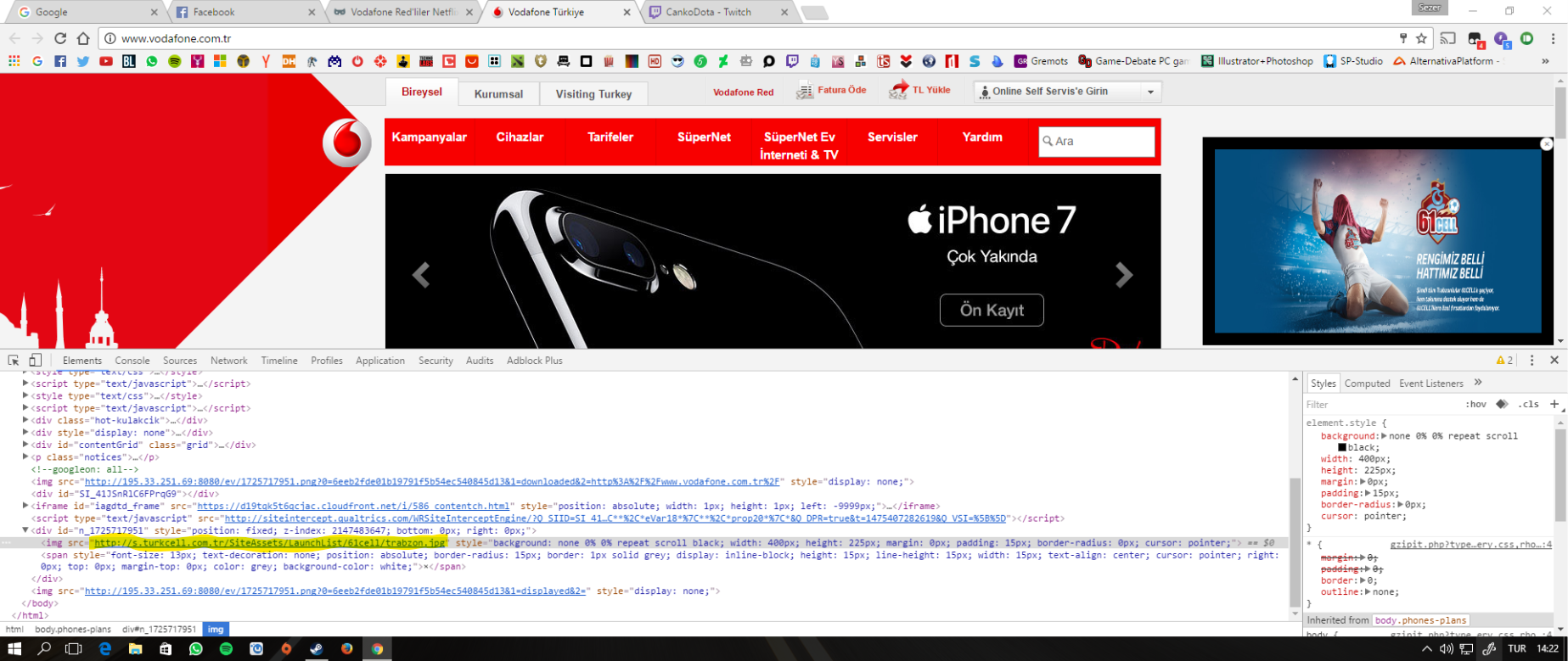This screenshot has height=661, width=1568.
Task: Open the YouTube bookmark icon
Action: pos(106,61)
